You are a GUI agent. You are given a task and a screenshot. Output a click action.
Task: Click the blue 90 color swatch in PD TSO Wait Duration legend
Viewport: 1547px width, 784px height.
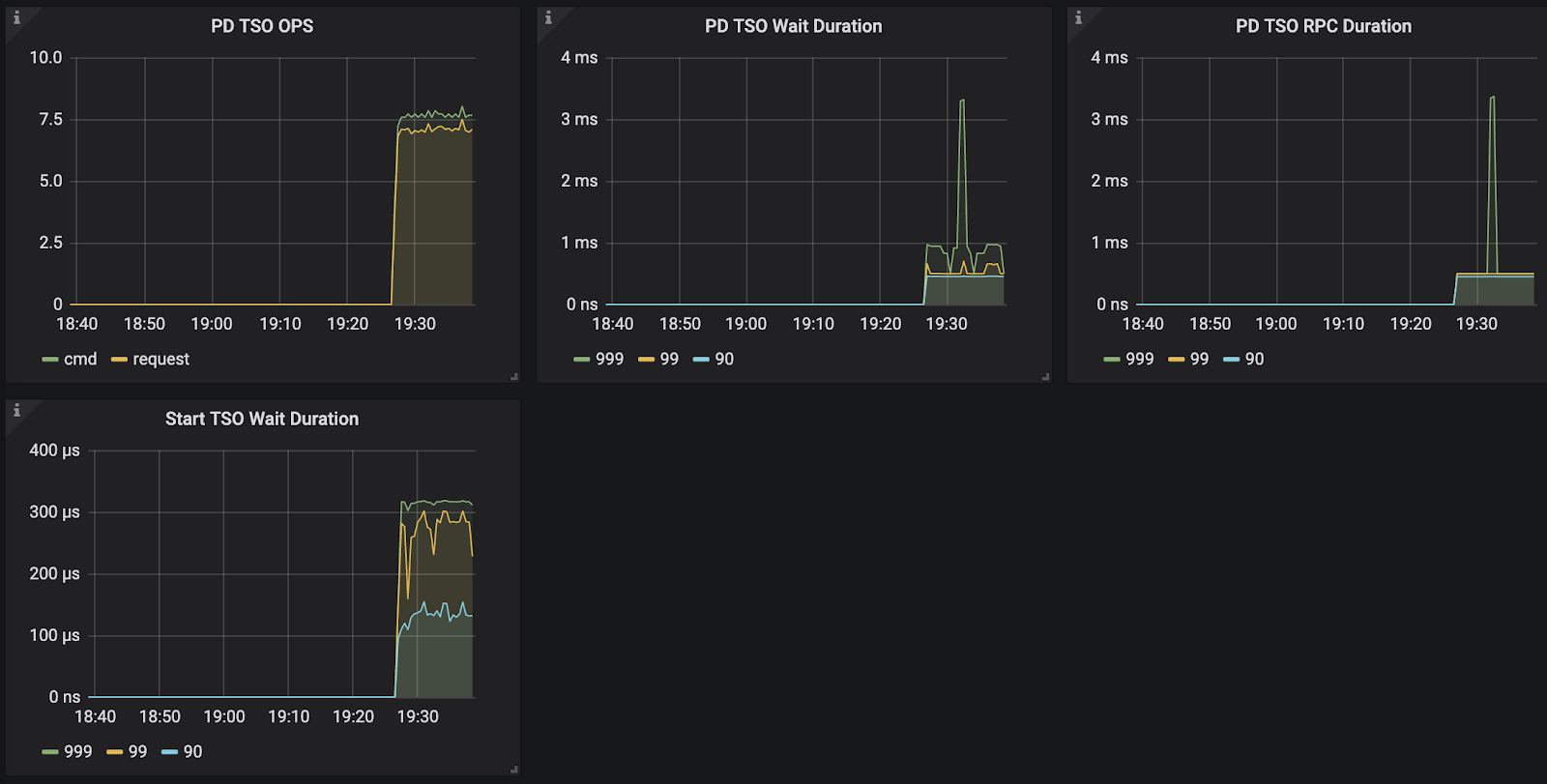[701, 360]
